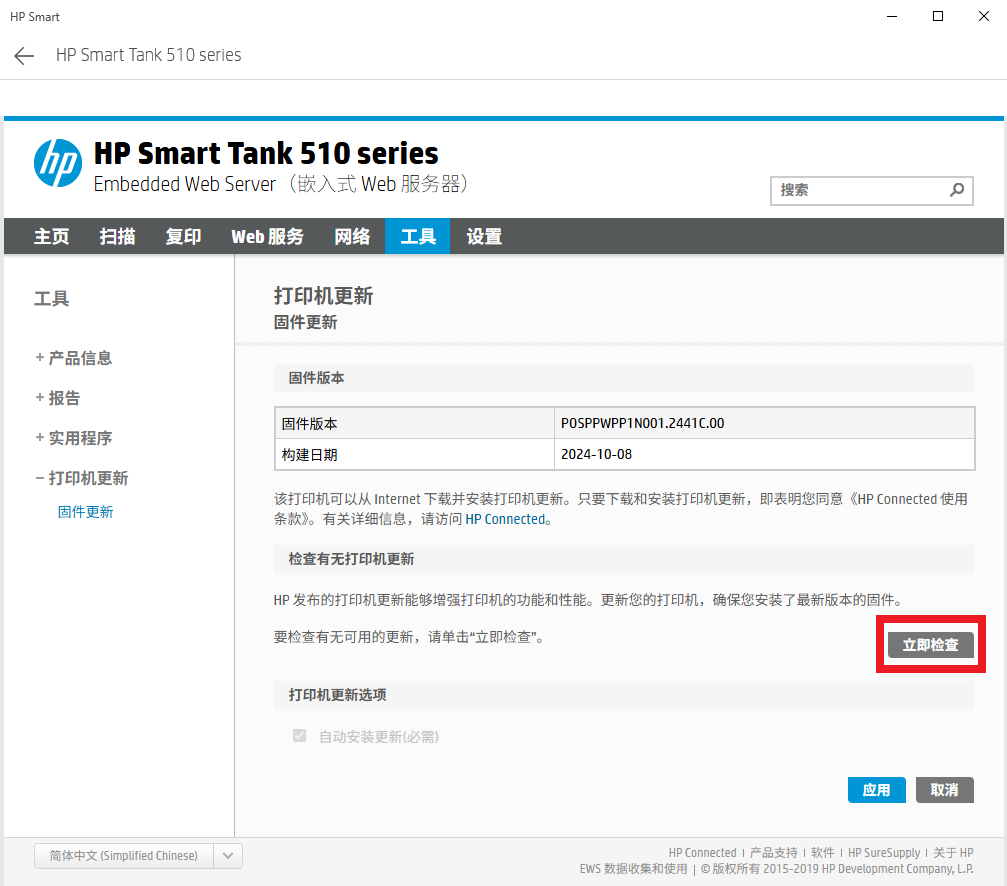Screen dimensions: 1007x886
Task: Toggle the 自动安装更新 checkbox
Action: 299,736
